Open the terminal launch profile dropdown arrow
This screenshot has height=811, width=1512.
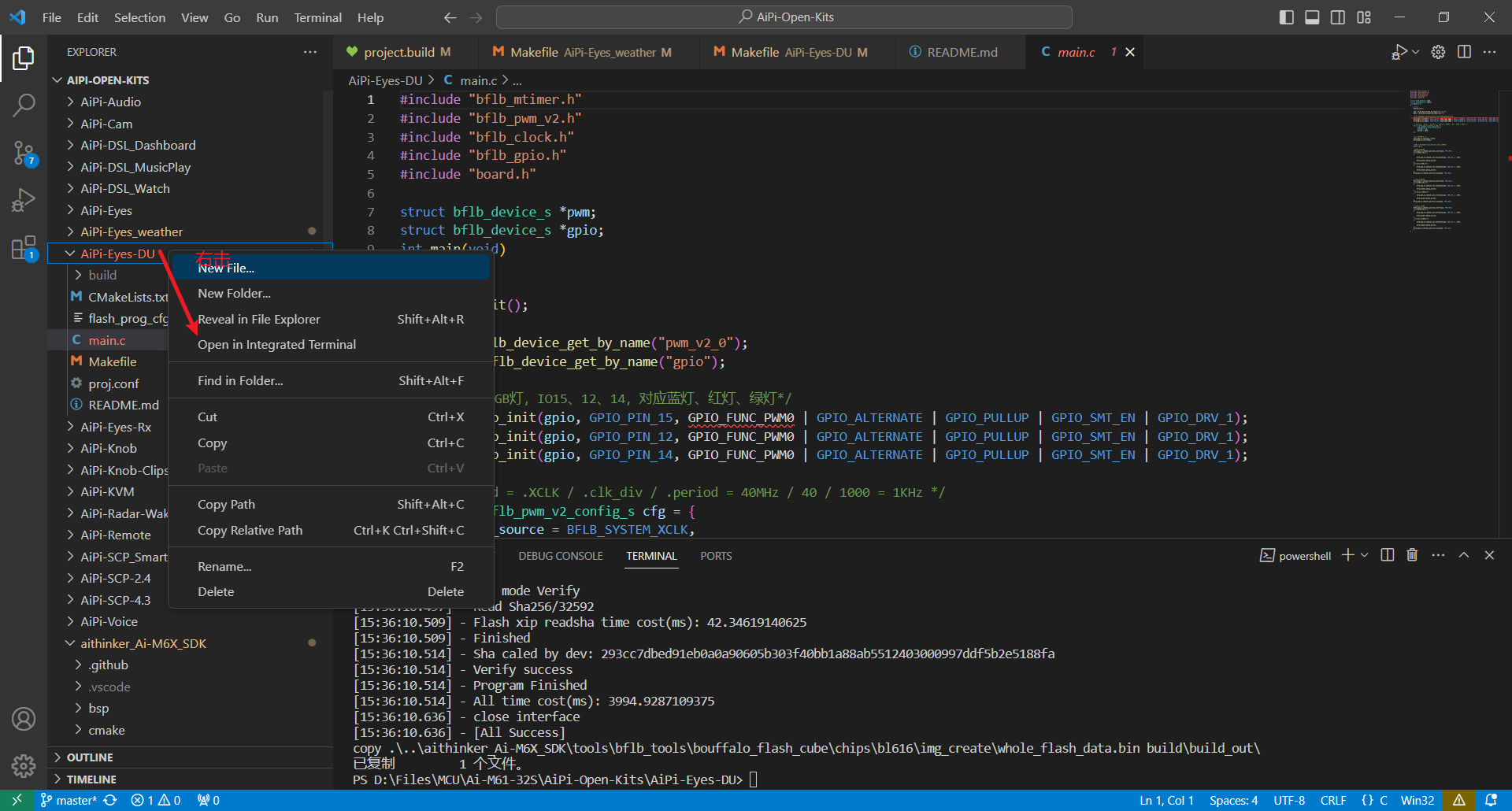(1365, 555)
